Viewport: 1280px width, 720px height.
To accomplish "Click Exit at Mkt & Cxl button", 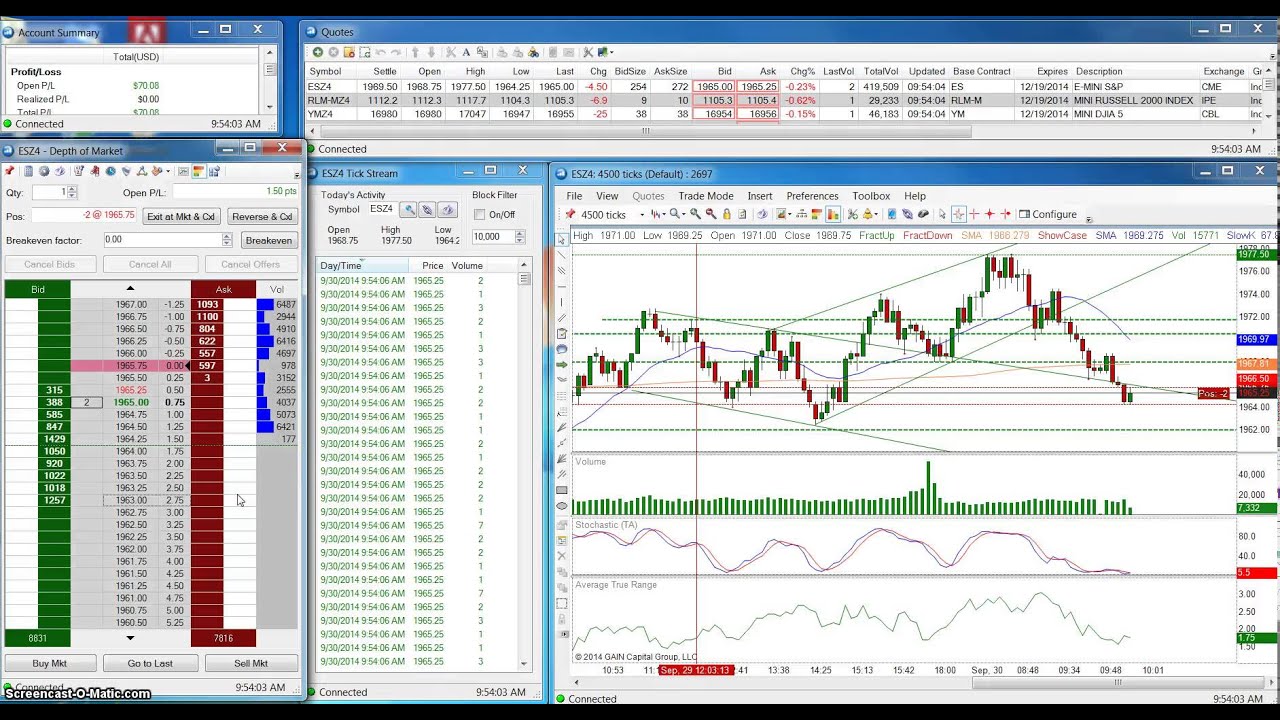I will pos(181,216).
